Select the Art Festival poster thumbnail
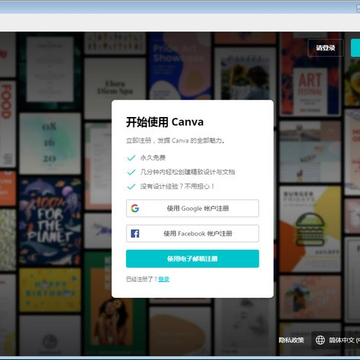Screen dimensions: 360x360 point(310,74)
